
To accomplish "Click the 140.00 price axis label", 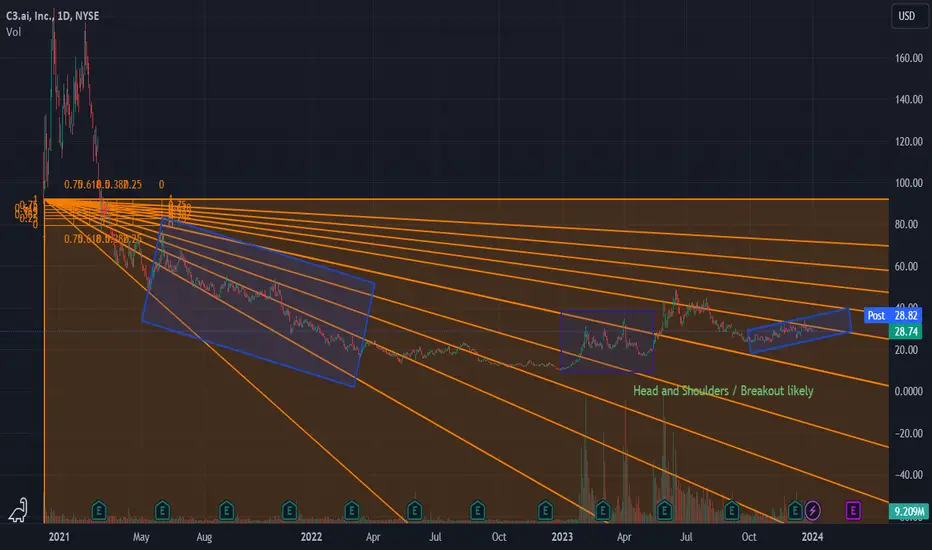I will pyautogui.click(x=909, y=100).
